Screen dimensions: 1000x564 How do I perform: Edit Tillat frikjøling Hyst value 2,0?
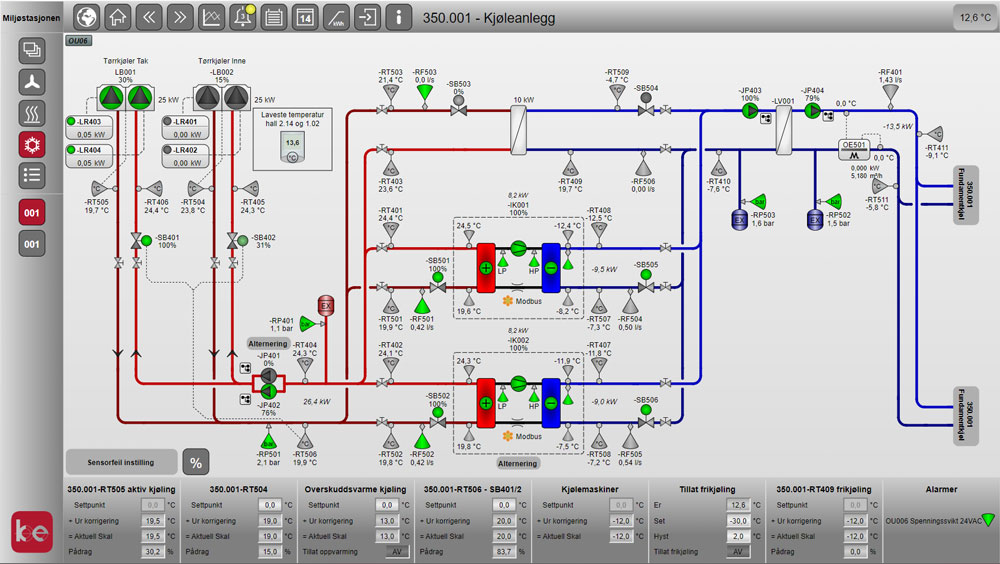(x=738, y=537)
